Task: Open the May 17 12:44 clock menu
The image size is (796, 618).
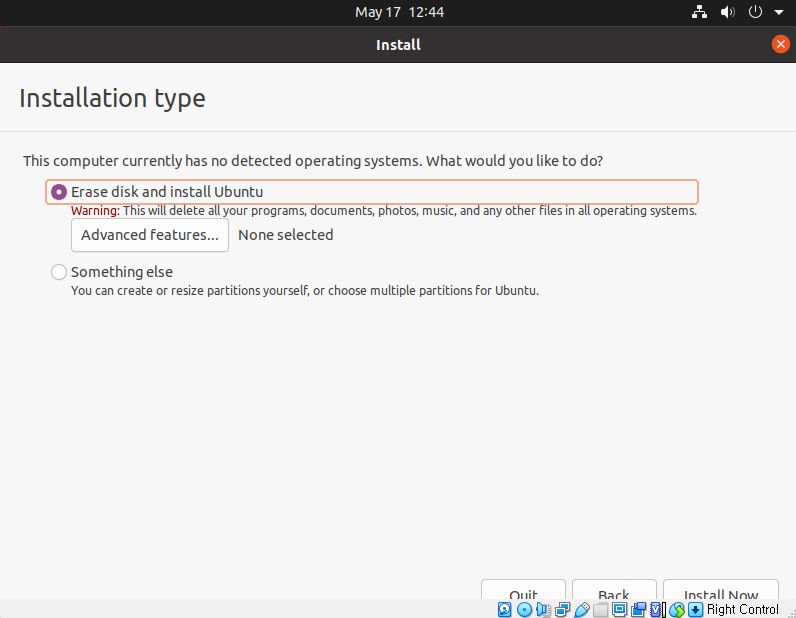Action: pyautogui.click(x=399, y=12)
